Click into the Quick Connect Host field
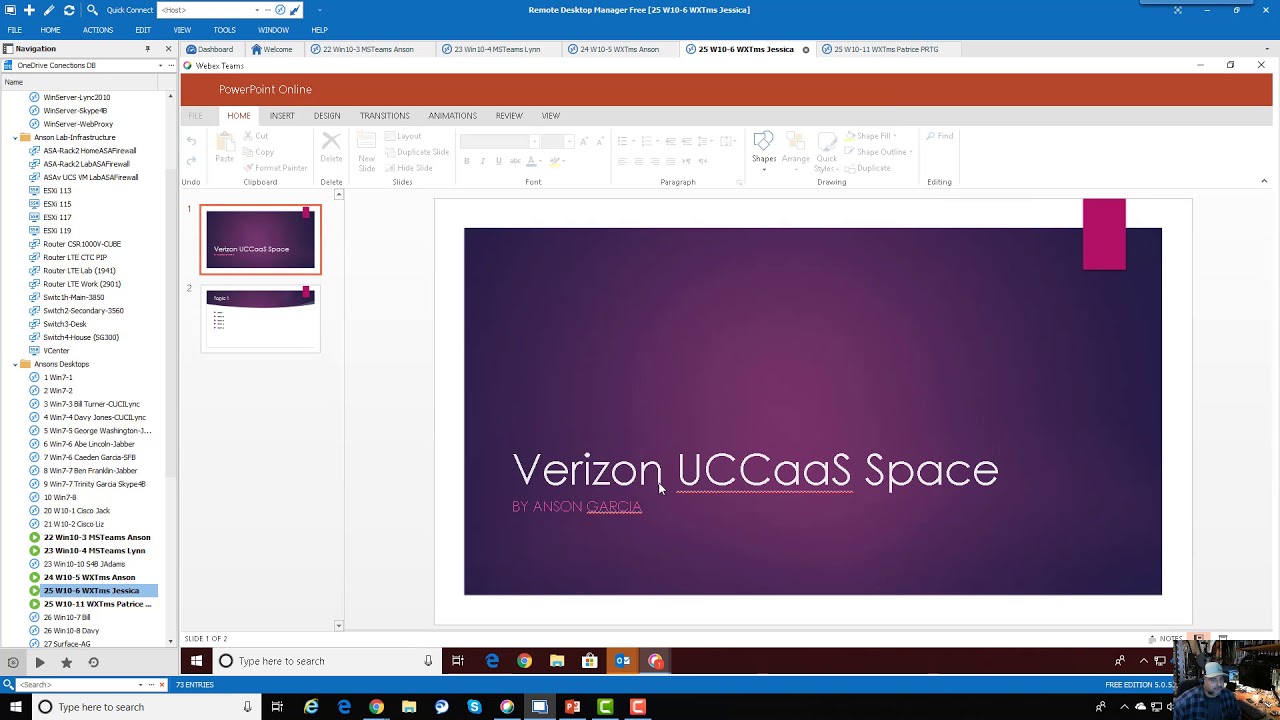This screenshot has height=720, width=1280. click(205, 10)
